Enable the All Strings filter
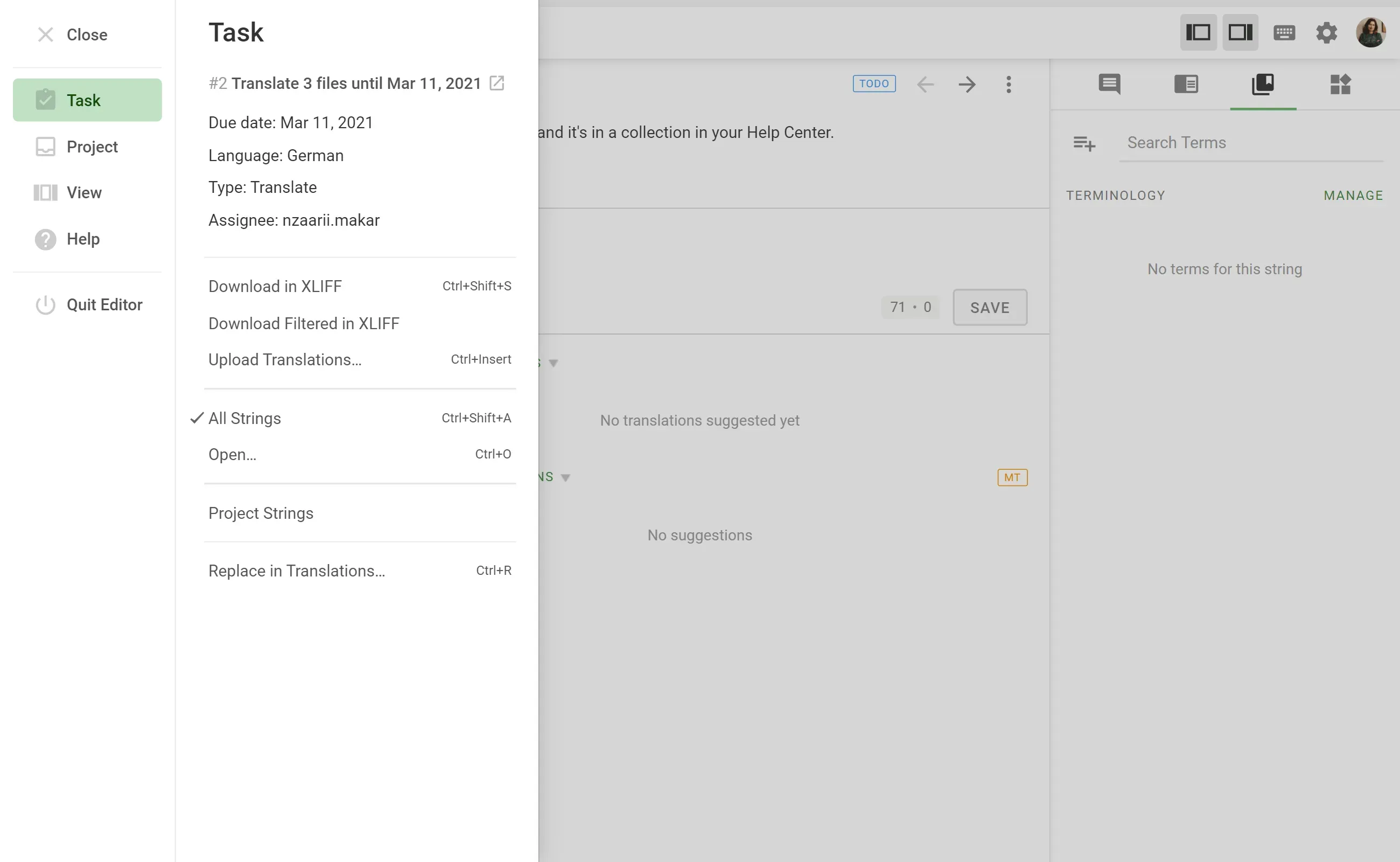 (244, 418)
